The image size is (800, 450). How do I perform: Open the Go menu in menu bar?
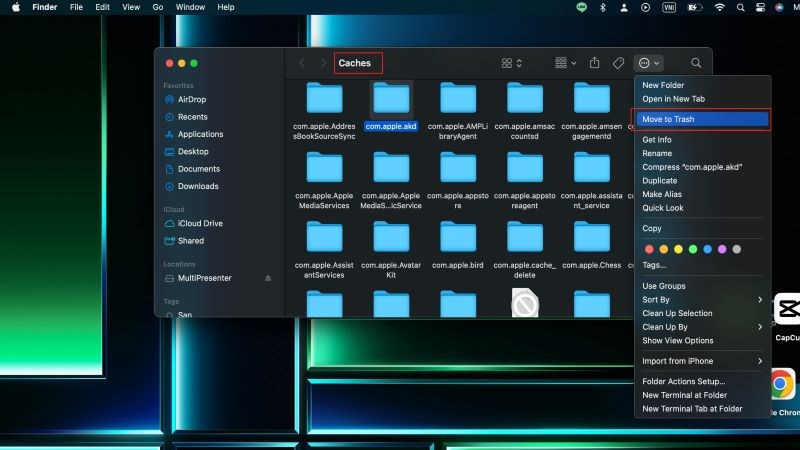[158, 7]
